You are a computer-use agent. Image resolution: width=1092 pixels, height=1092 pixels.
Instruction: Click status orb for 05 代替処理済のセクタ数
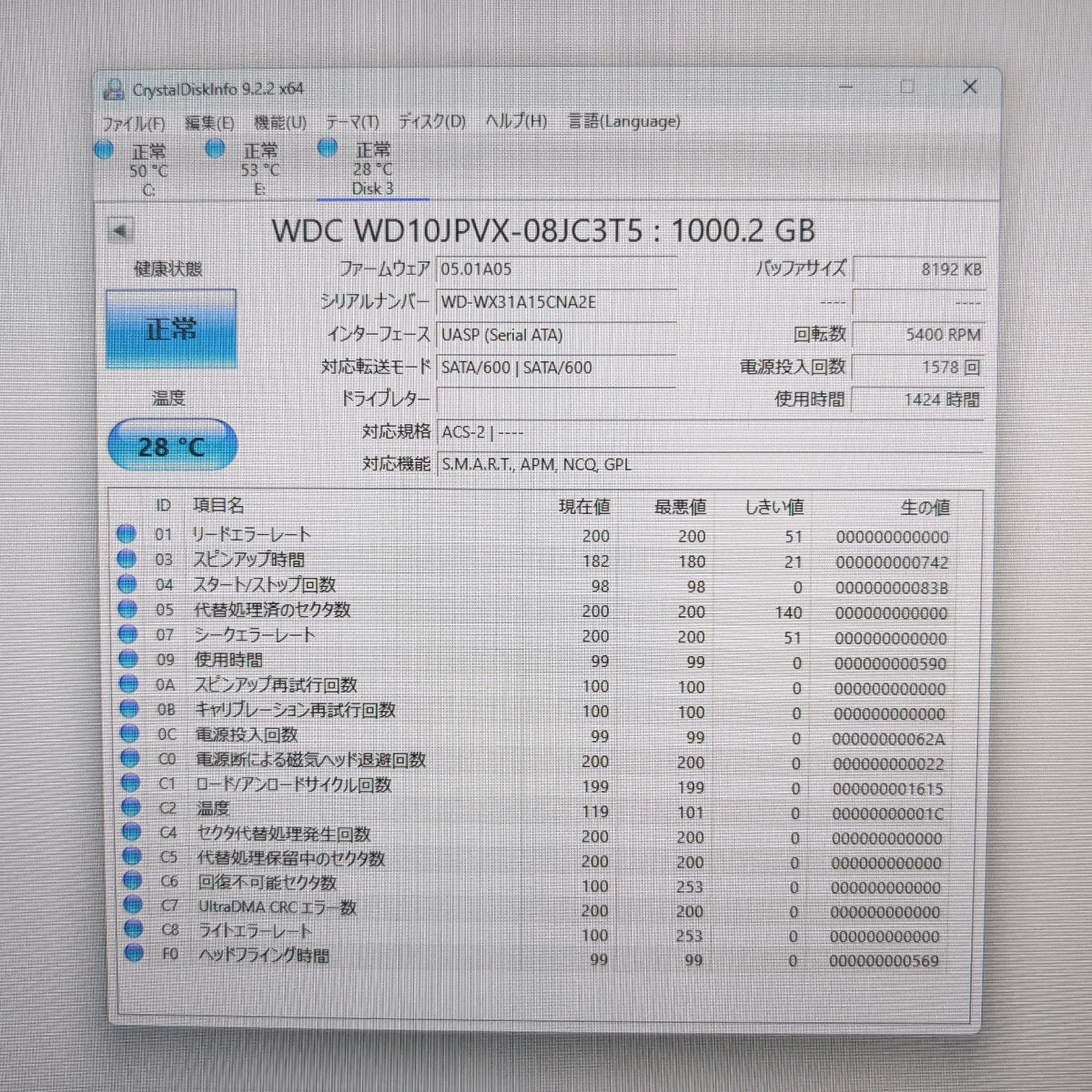127,609
